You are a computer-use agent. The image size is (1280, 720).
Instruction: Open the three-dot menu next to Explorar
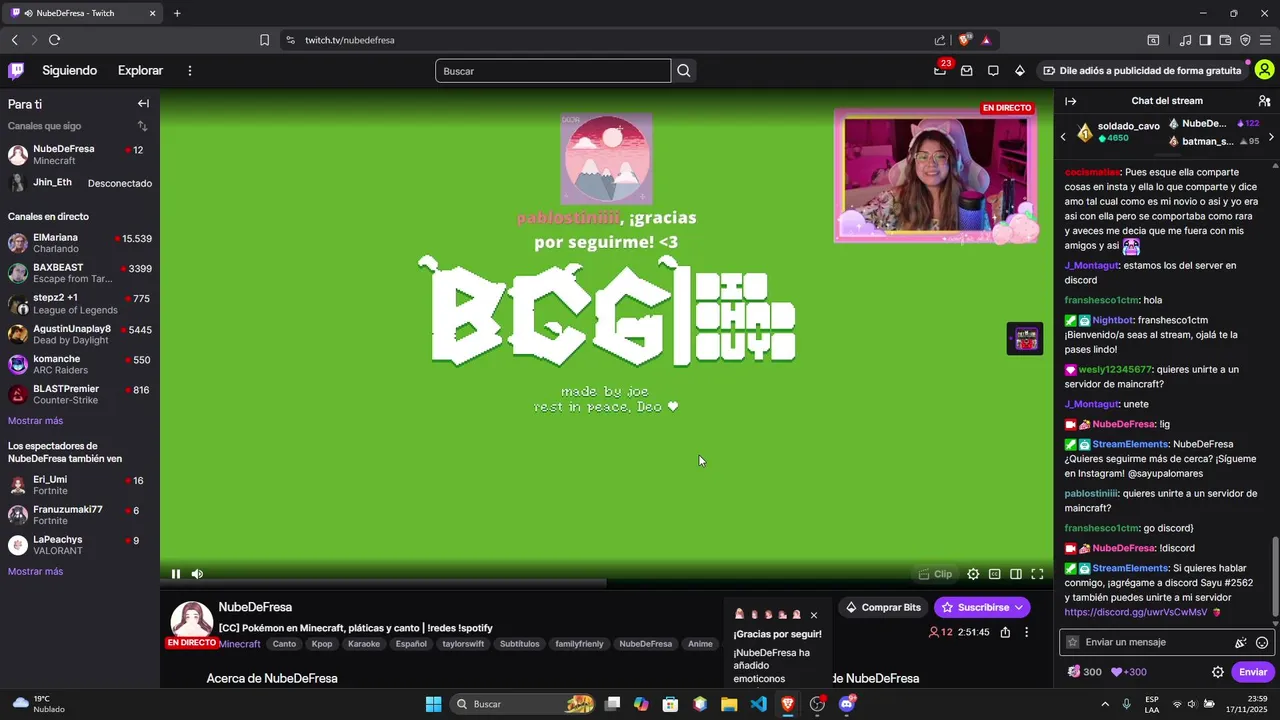tap(190, 71)
